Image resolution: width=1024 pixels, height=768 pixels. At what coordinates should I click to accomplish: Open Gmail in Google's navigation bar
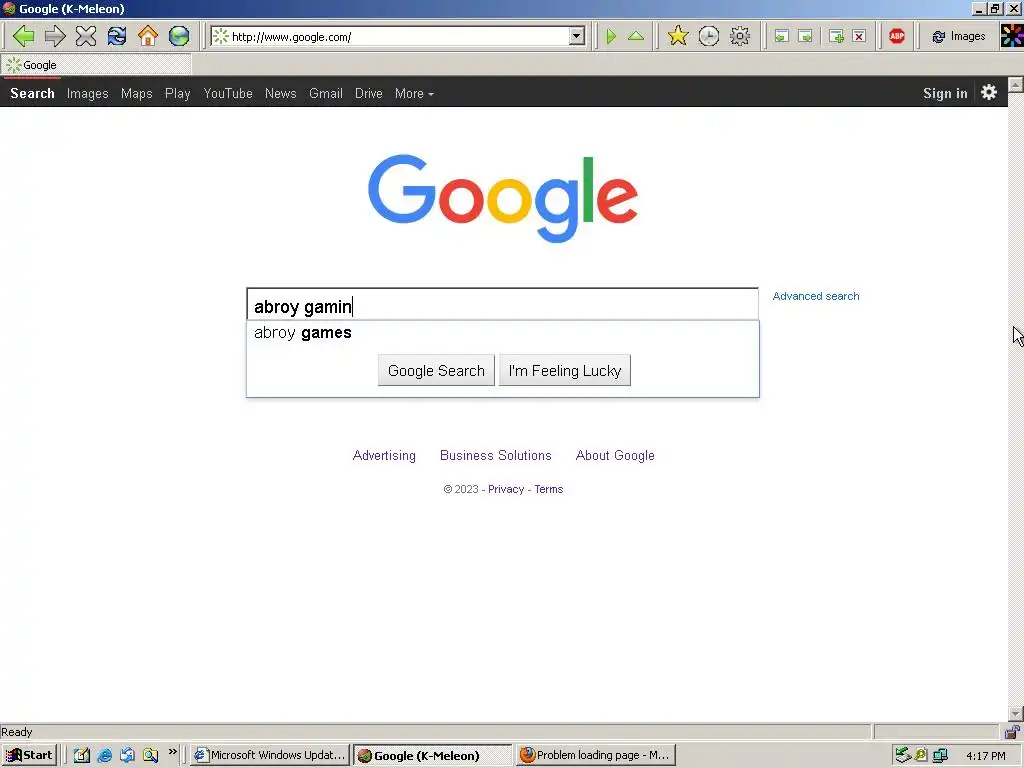[x=326, y=93]
